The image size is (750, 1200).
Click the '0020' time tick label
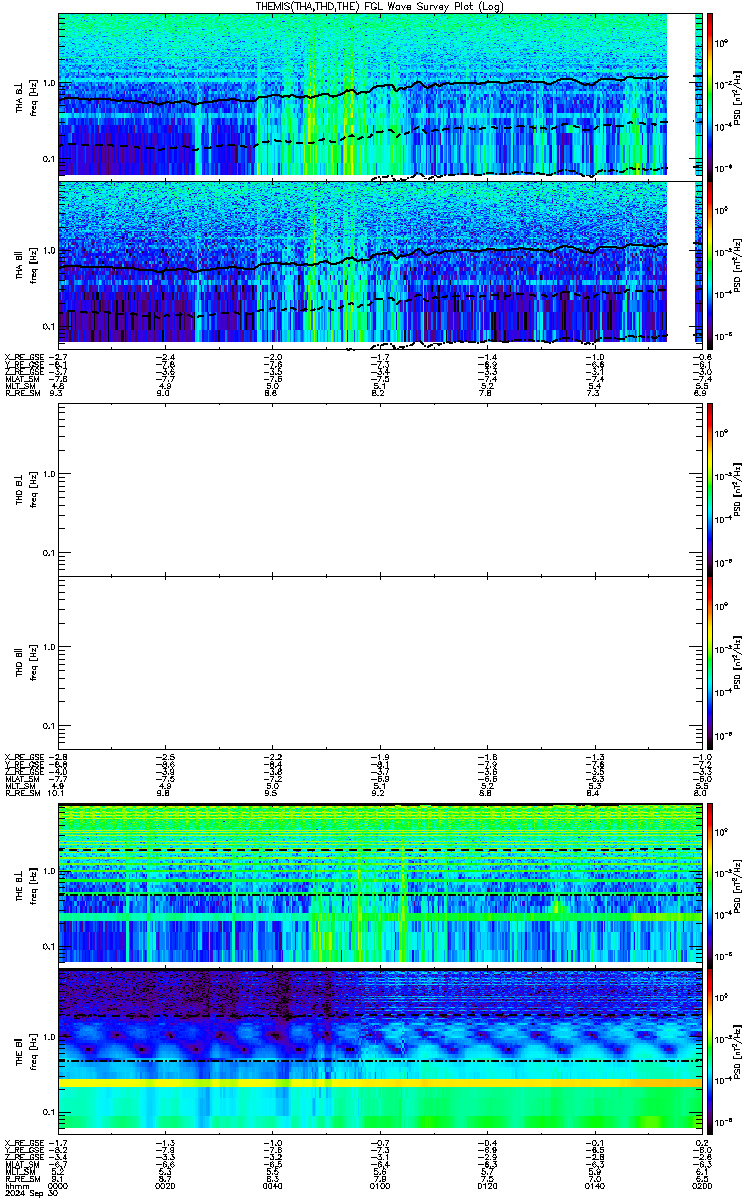click(165, 1185)
